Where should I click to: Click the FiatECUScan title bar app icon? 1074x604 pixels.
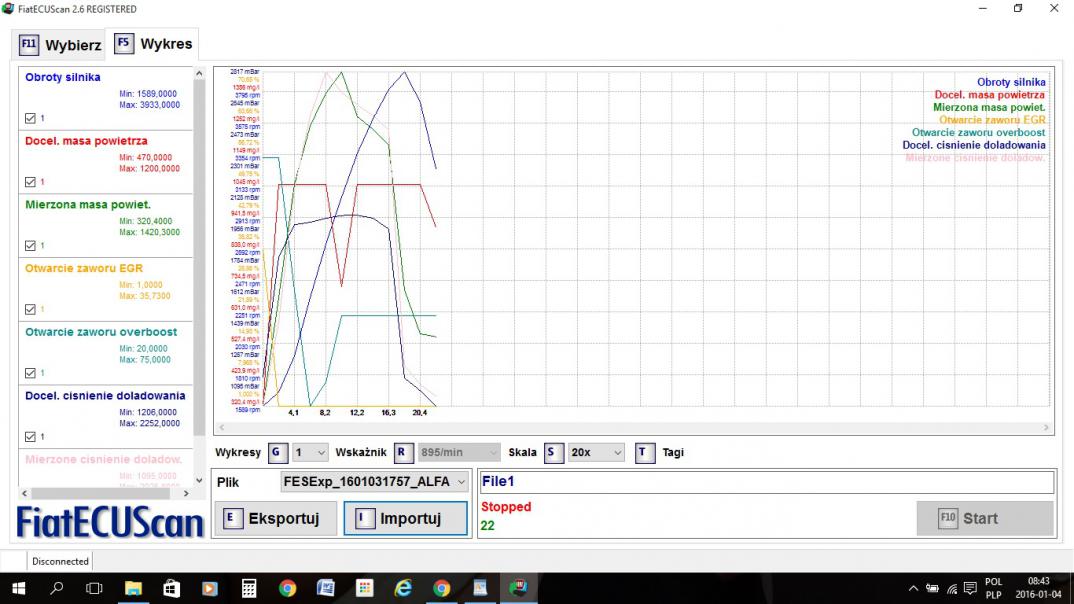(8, 9)
